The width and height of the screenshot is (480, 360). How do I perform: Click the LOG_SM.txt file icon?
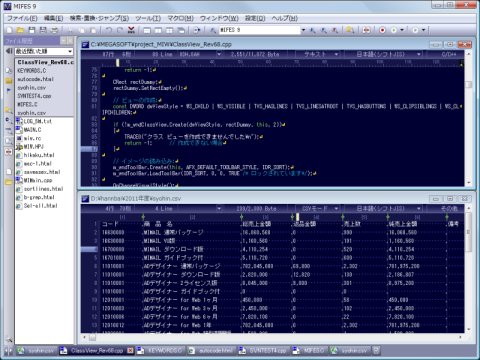(19, 121)
